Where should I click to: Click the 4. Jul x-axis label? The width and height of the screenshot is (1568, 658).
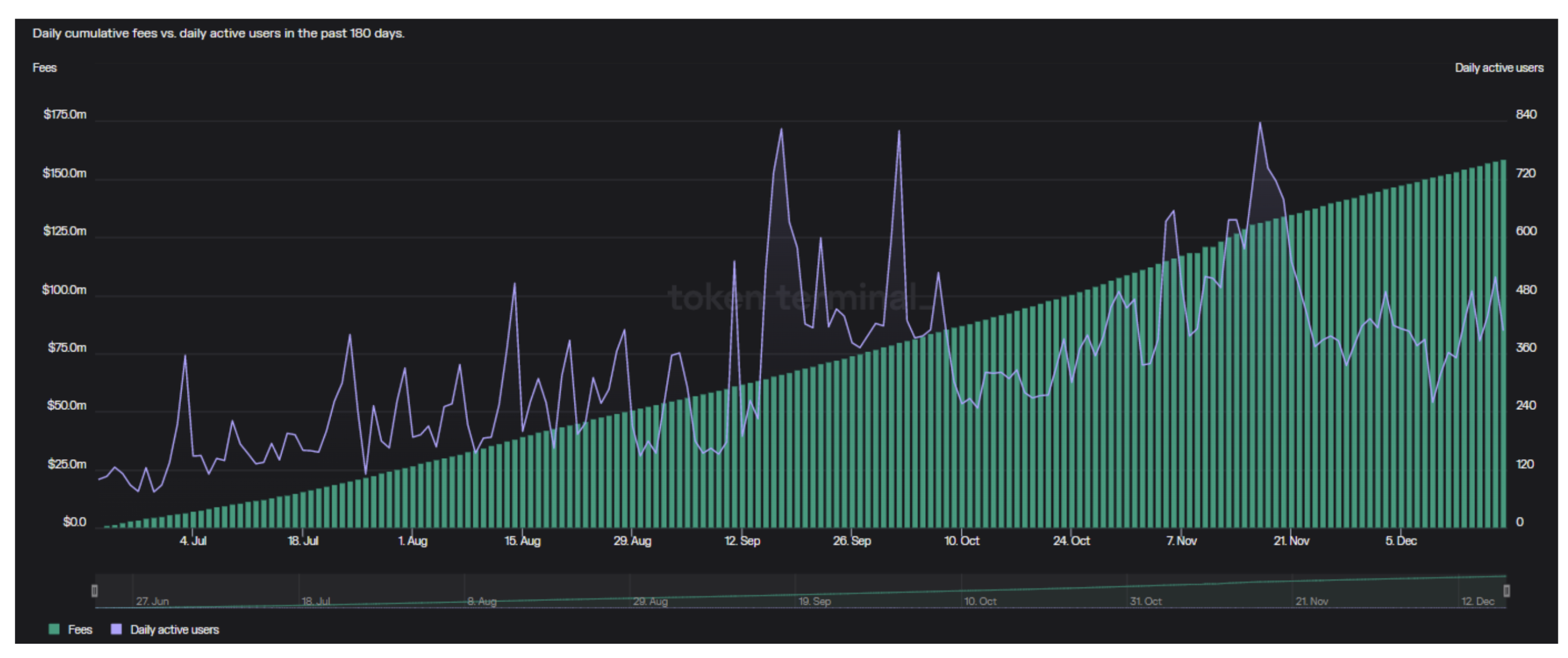(x=193, y=541)
